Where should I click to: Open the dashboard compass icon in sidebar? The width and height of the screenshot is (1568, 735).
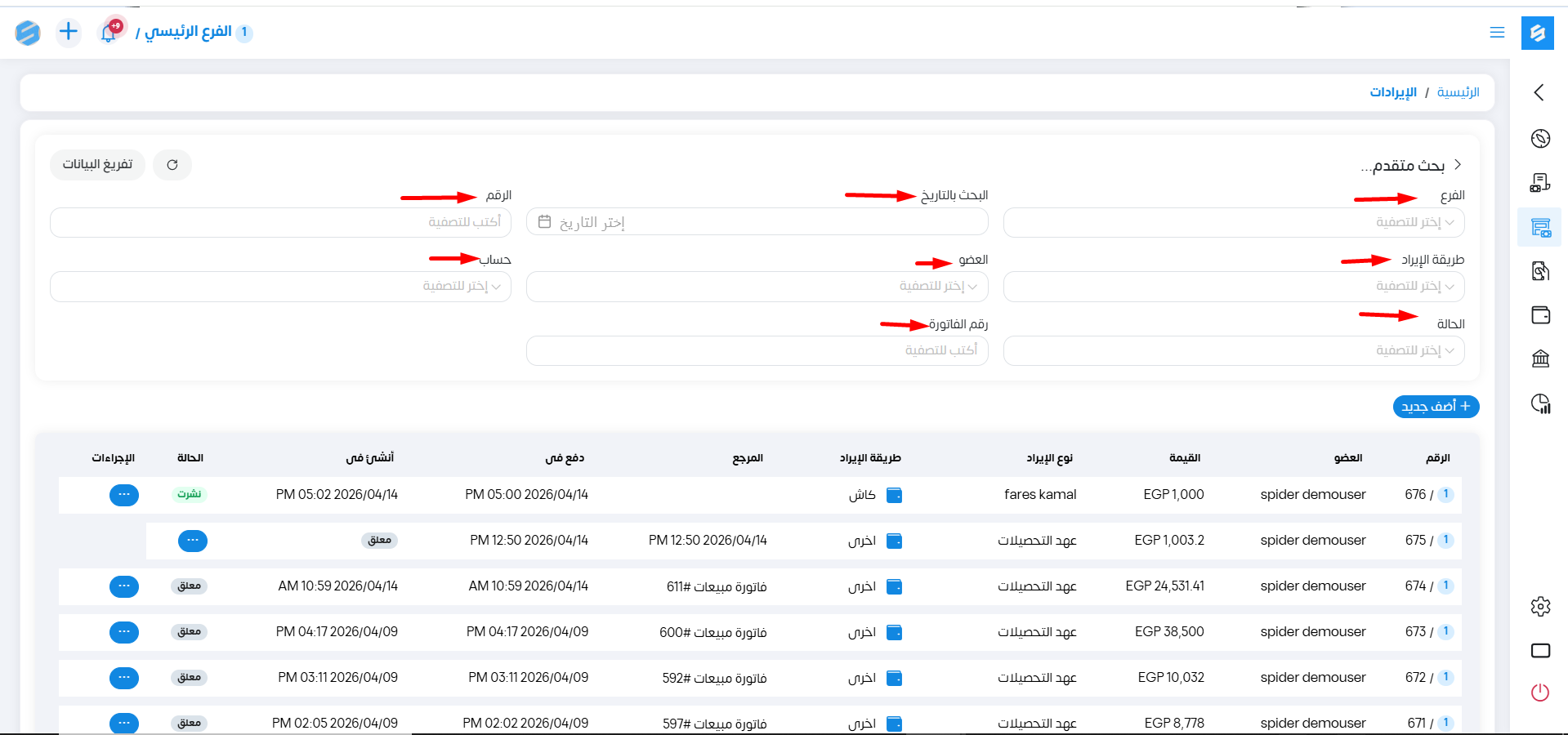[1540, 139]
